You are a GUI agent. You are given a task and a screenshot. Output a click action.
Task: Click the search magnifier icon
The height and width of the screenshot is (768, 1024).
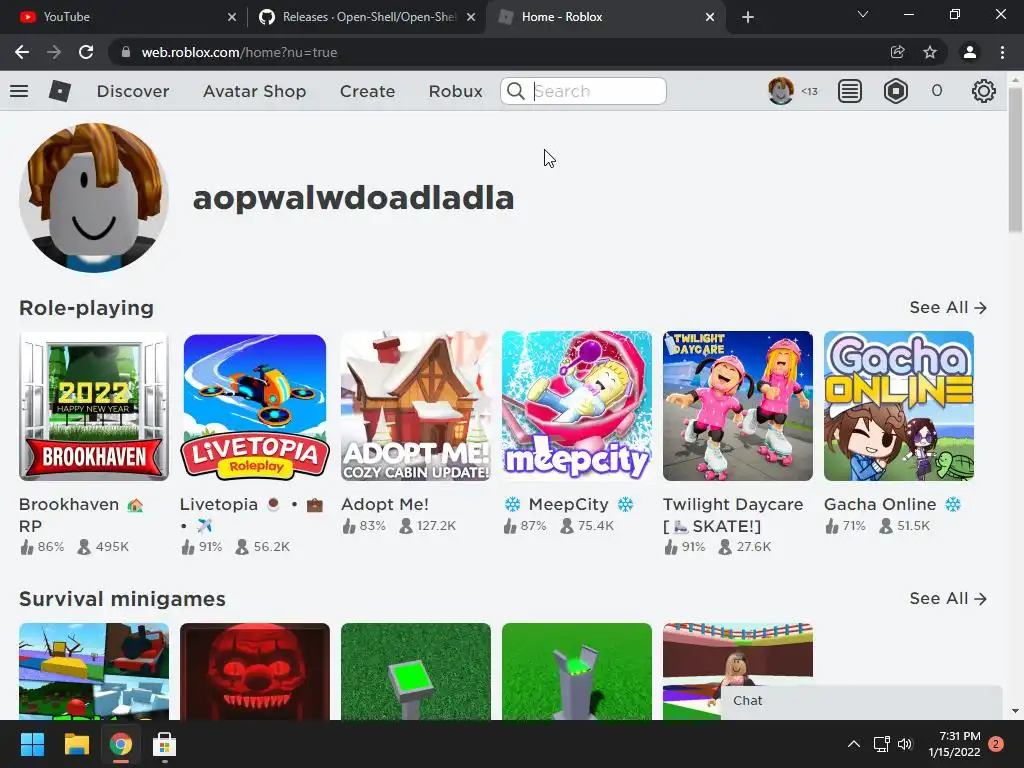click(x=516, y=91)
